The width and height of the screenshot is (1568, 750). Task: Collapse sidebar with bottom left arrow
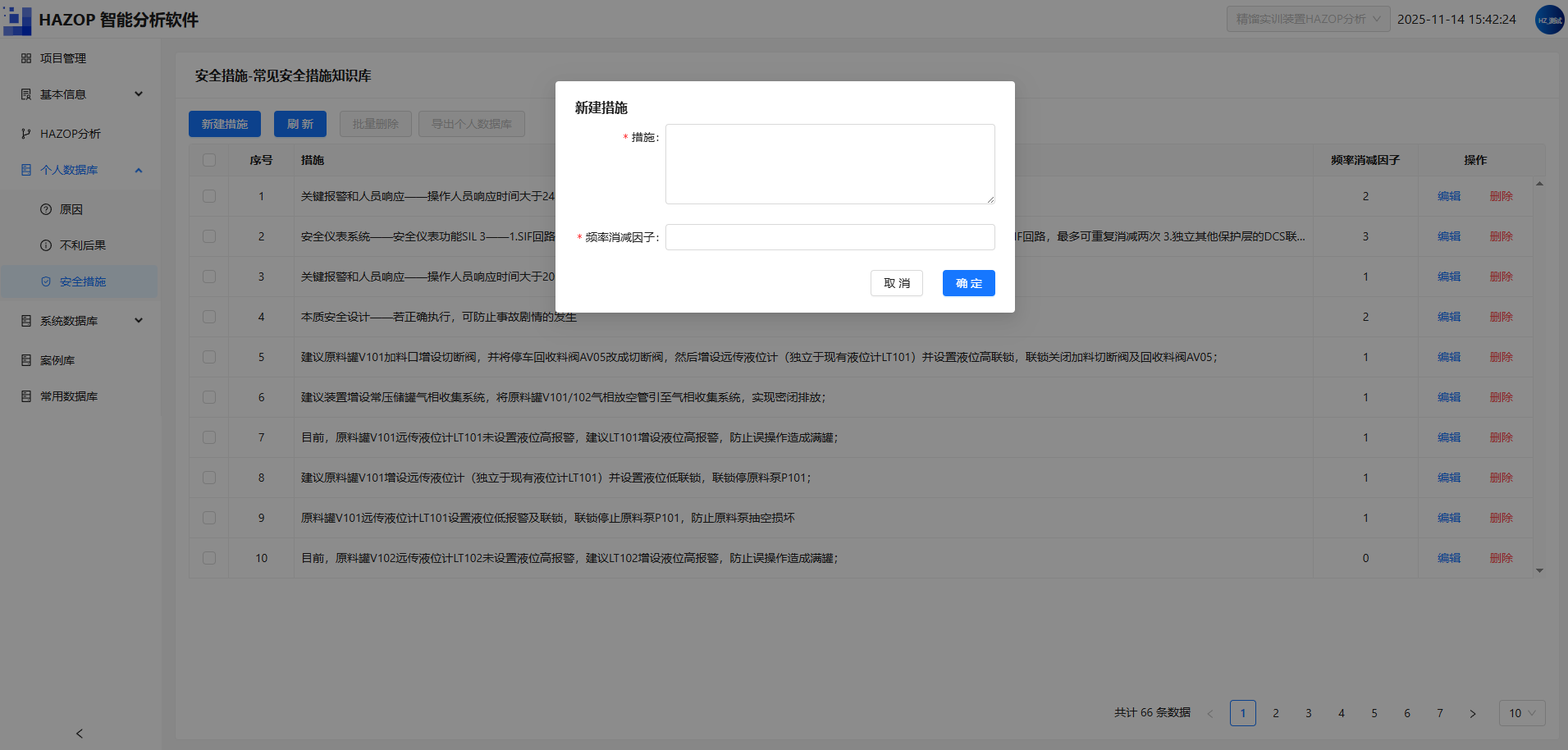(x=80, y=734)
